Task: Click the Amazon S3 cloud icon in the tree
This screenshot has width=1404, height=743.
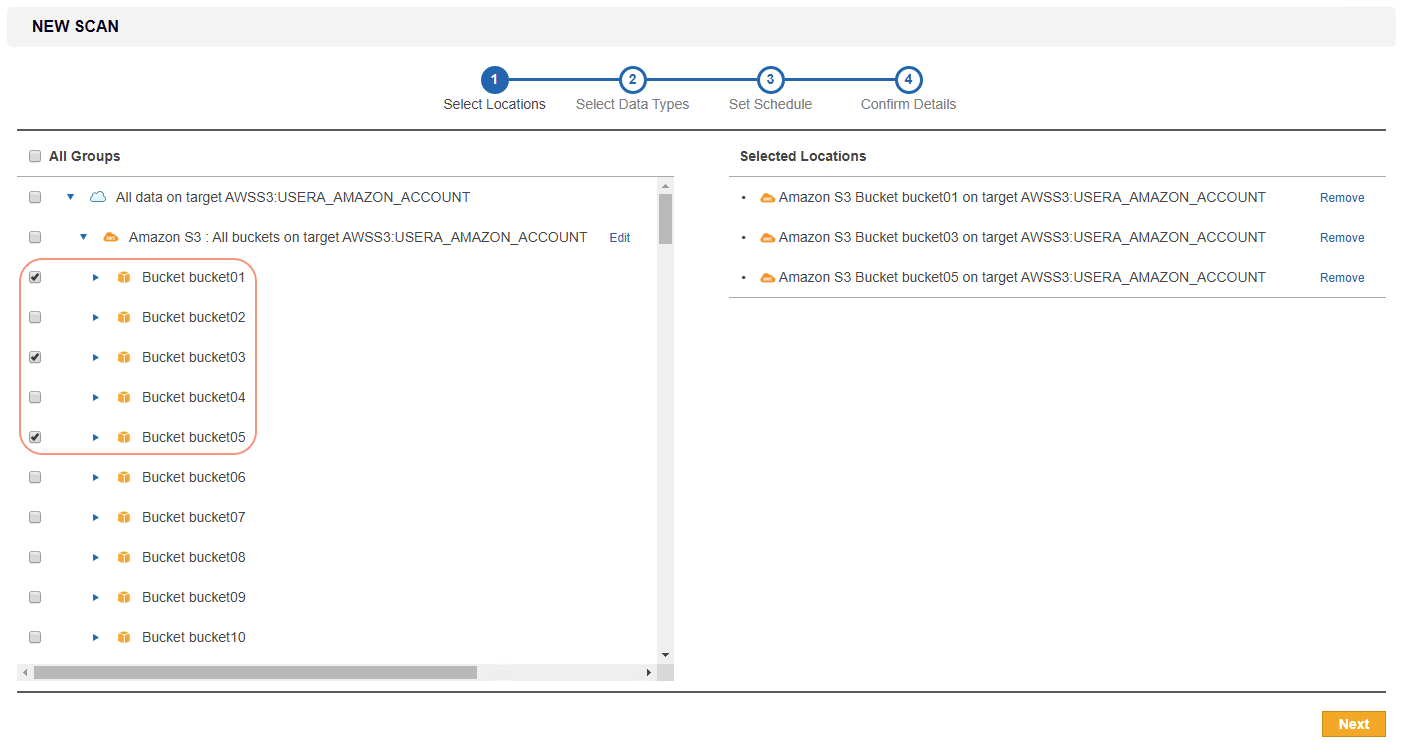Action: [110, 237]
